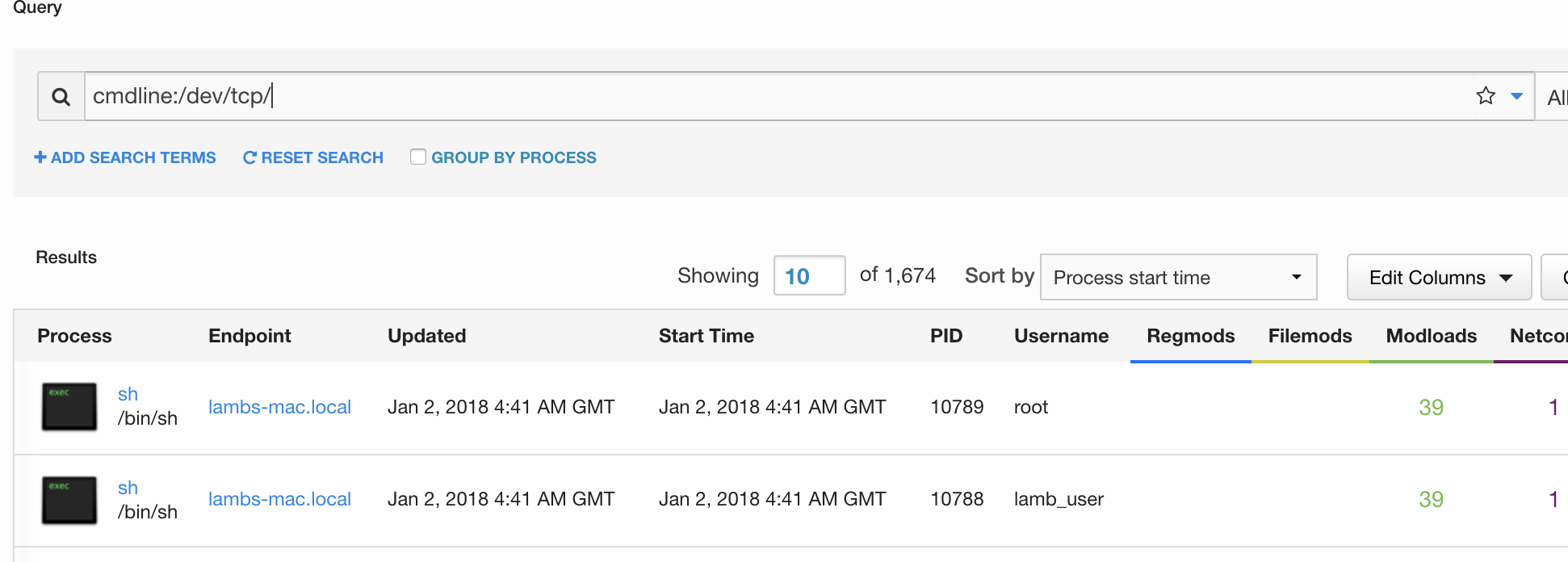Click the modloads count 39 for root row

[1431, 407]
